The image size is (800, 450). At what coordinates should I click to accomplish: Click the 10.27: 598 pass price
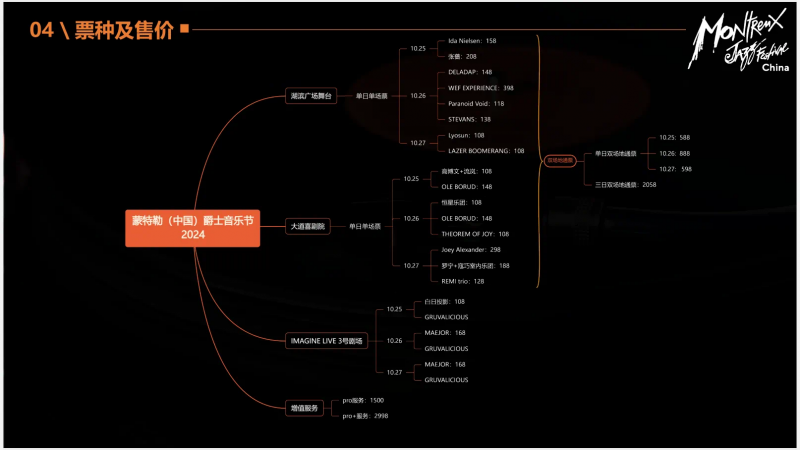pos(676,169)
